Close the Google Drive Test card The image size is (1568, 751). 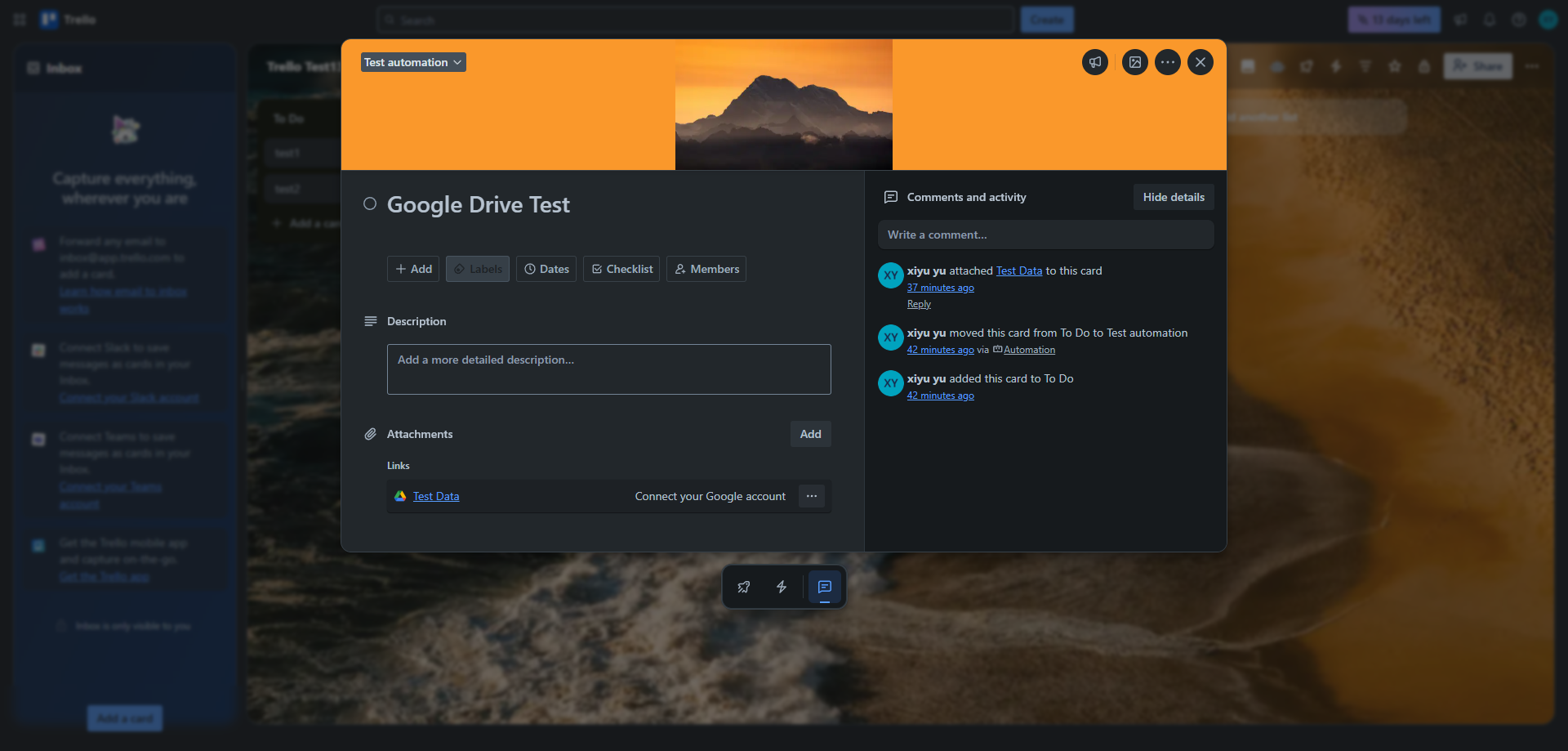[x=1200, y=62]
